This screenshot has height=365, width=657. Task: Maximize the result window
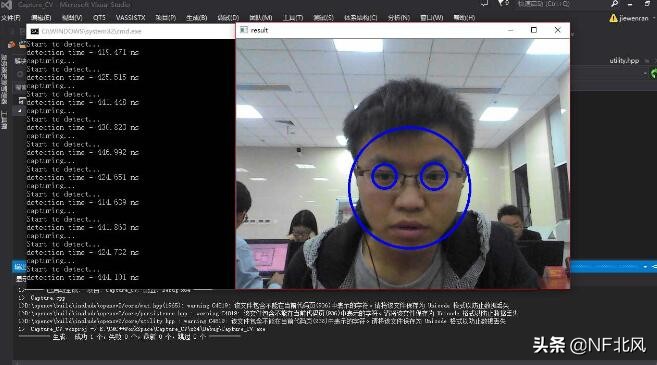click(534, 30)
